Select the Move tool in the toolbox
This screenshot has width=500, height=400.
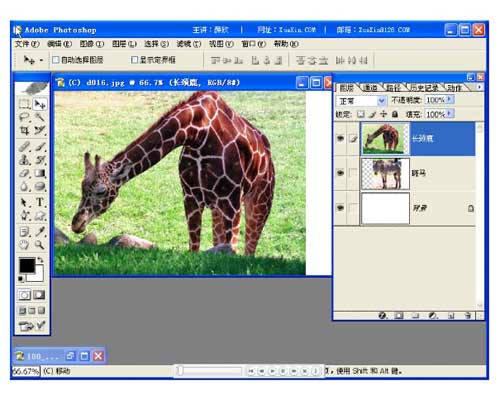tap(40, 104)
